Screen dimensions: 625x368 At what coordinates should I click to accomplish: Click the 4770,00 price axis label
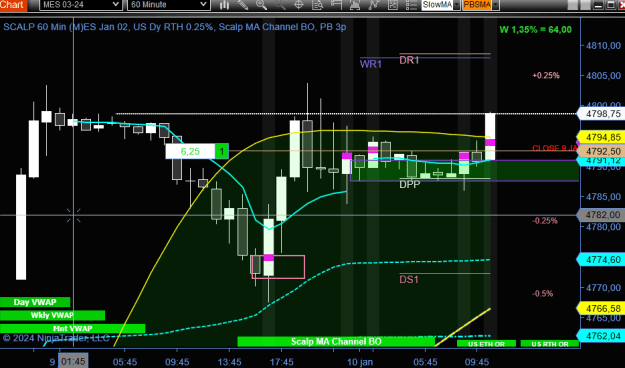[603, 288]
